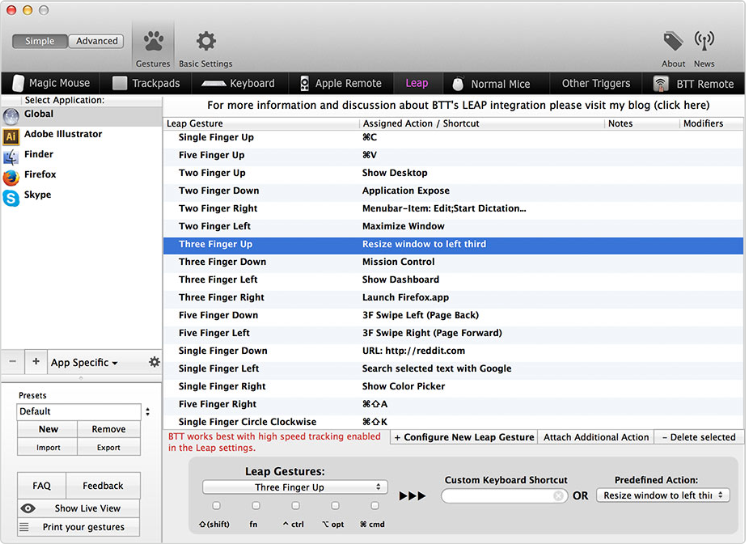Sort by the Leap Gesture column header
This screenshot has width=746, height=544.
click(261, 123)
